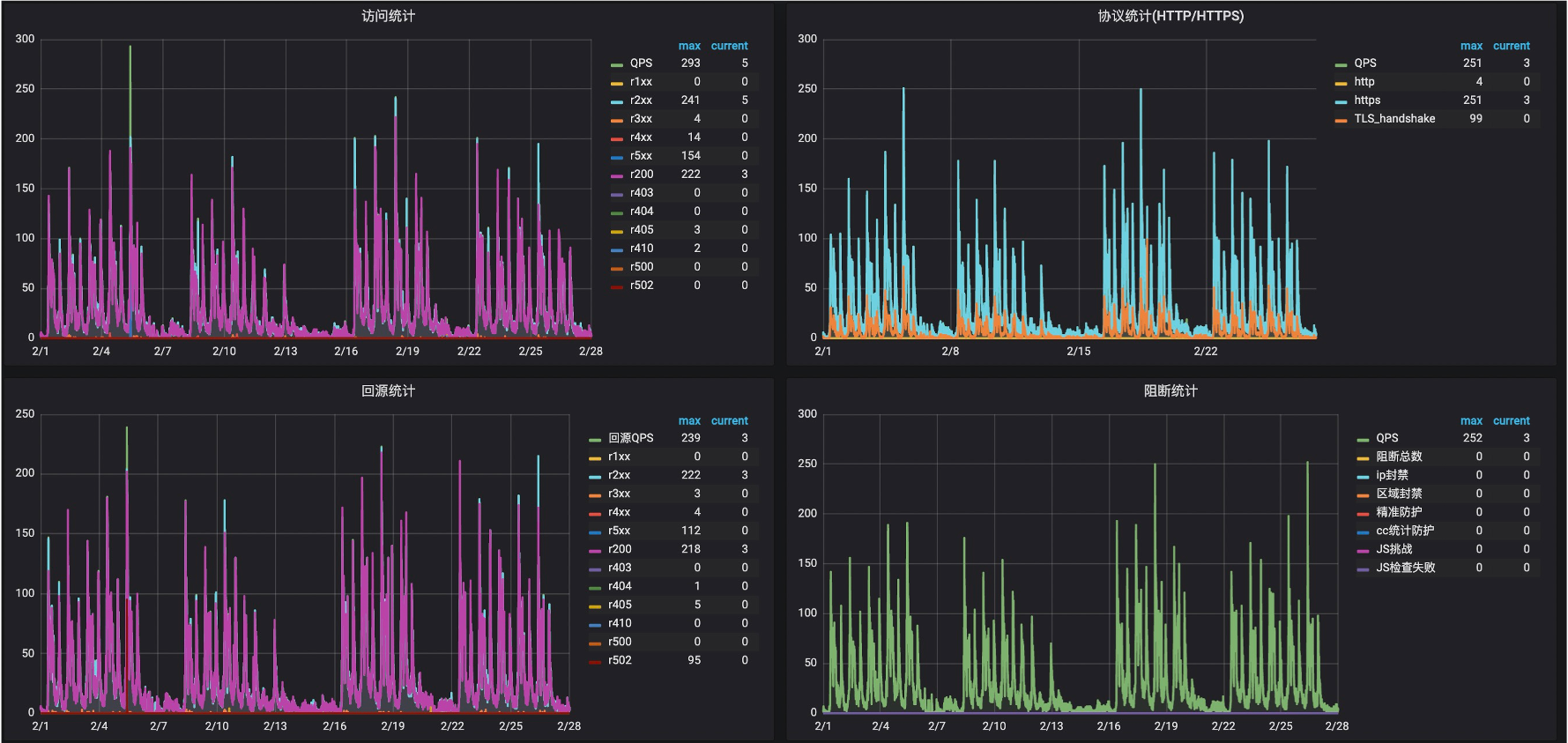
Task: Click max value 252 for QPS in 阻断统计
Action: [1472, 438]
